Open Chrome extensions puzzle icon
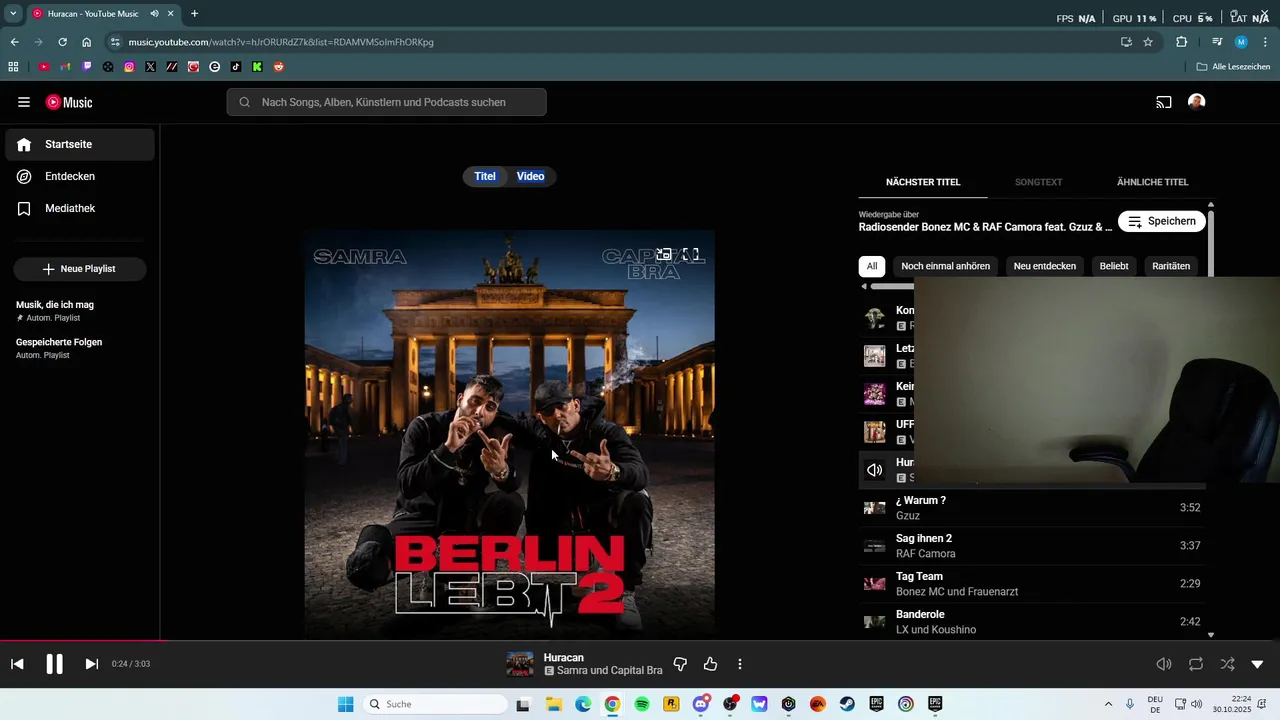Screen dimensions: 1280x720 click(x=1181, y=42)
